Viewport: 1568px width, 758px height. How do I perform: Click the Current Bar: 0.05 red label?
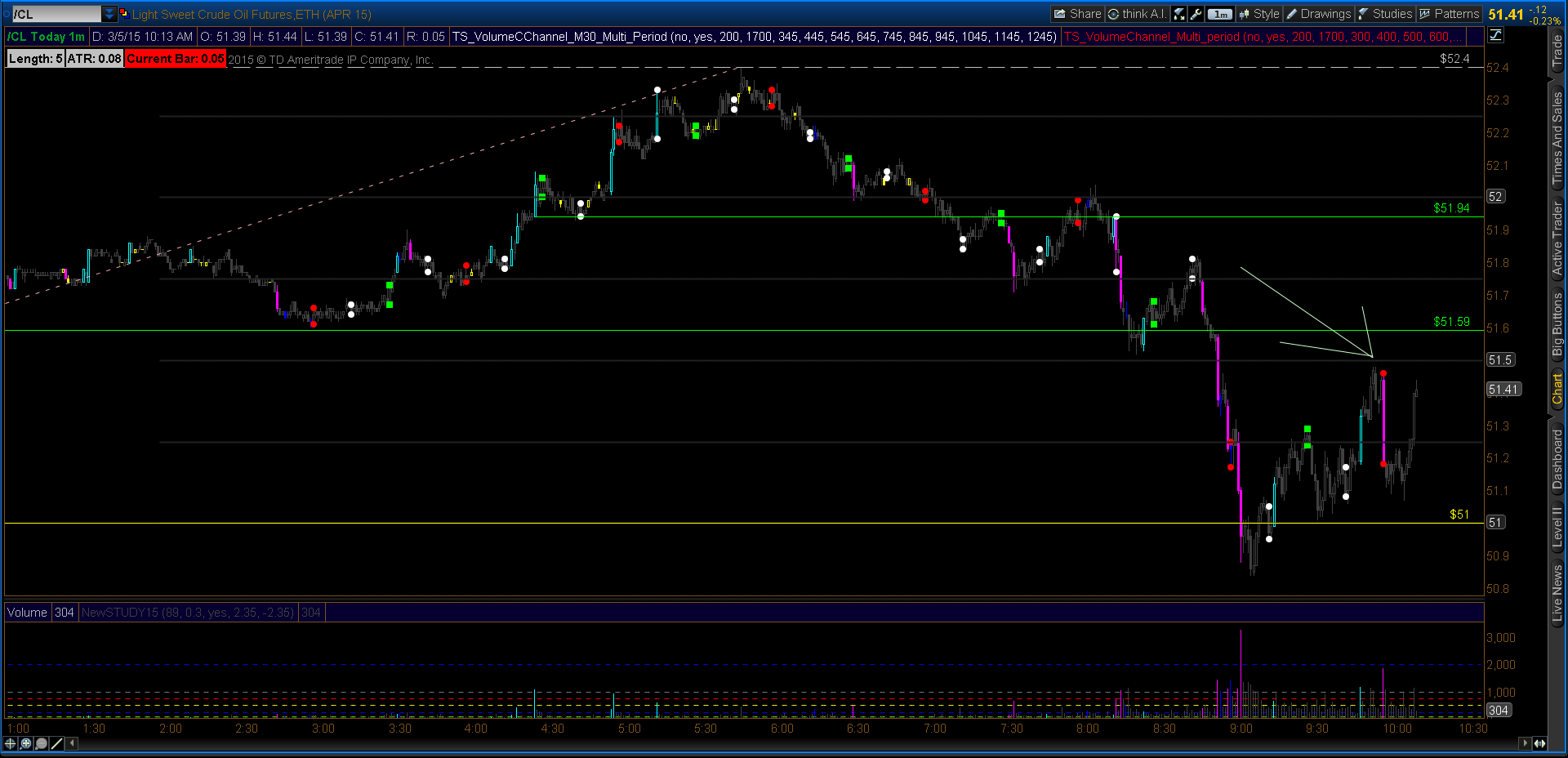coord(176,59)
